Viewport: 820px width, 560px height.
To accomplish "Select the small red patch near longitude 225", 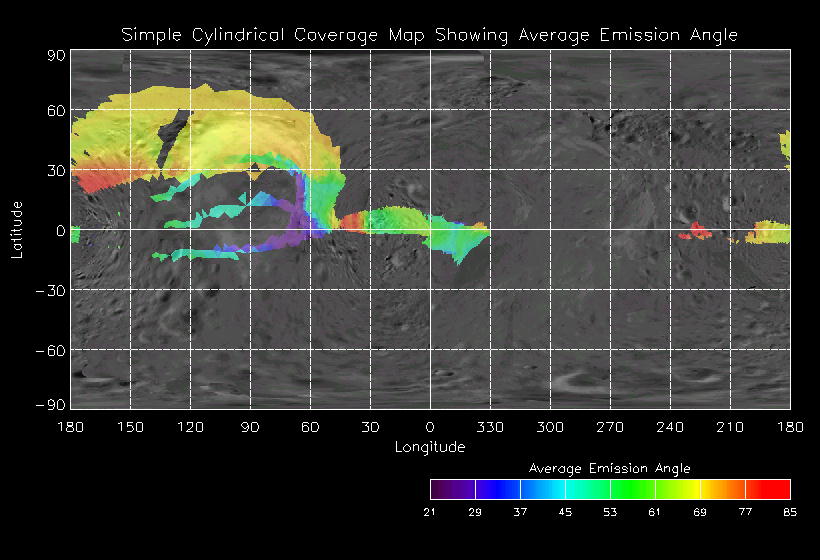I will pos(696,233).
